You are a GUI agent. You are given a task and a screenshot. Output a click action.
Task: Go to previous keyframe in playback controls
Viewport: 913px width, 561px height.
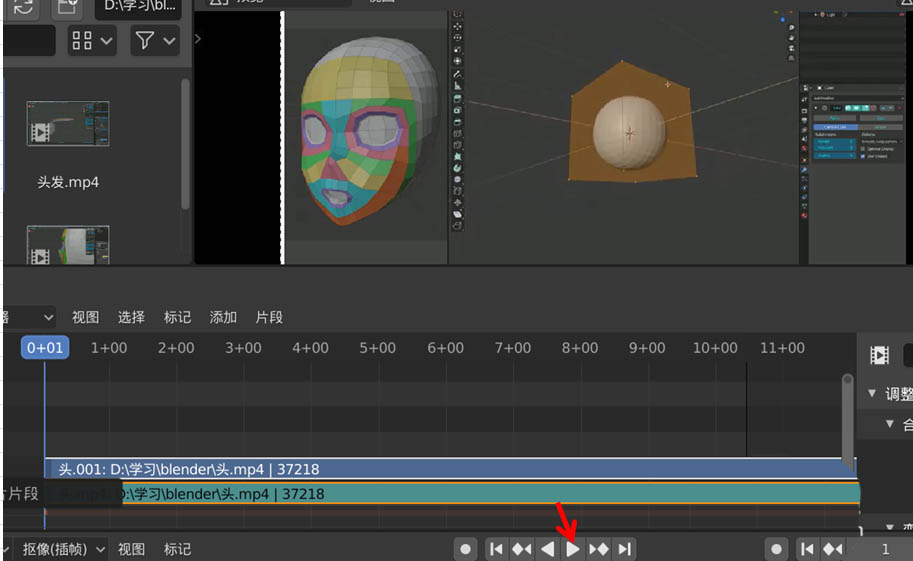pyautogui.click(x=521, y=548)
